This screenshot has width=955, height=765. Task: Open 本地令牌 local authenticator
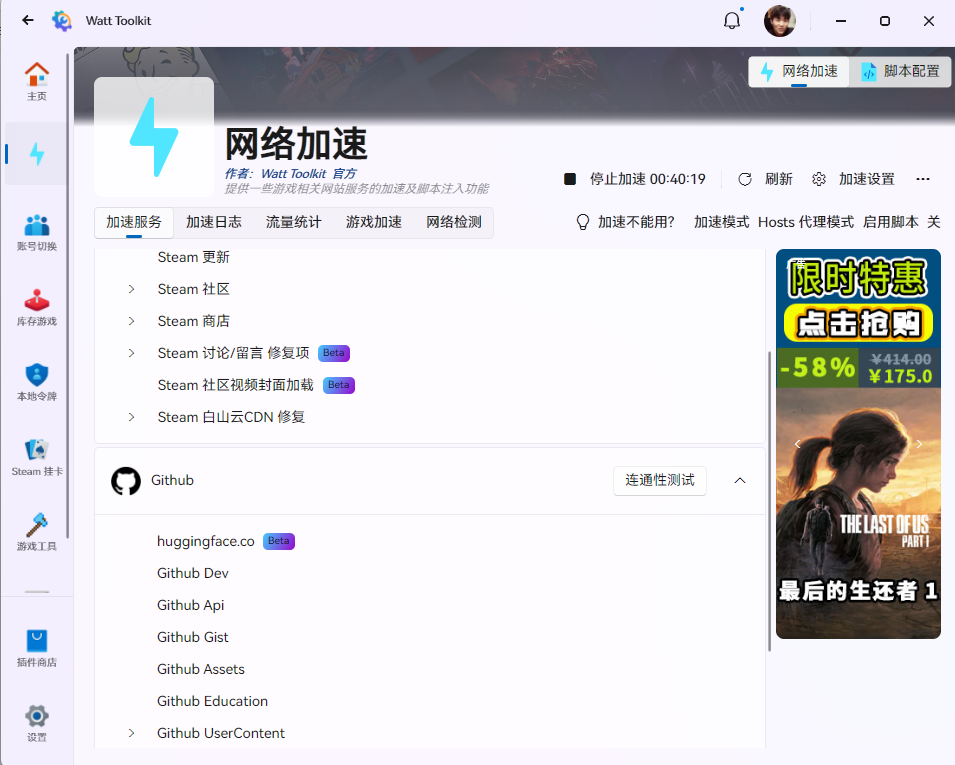pos(37,382)
